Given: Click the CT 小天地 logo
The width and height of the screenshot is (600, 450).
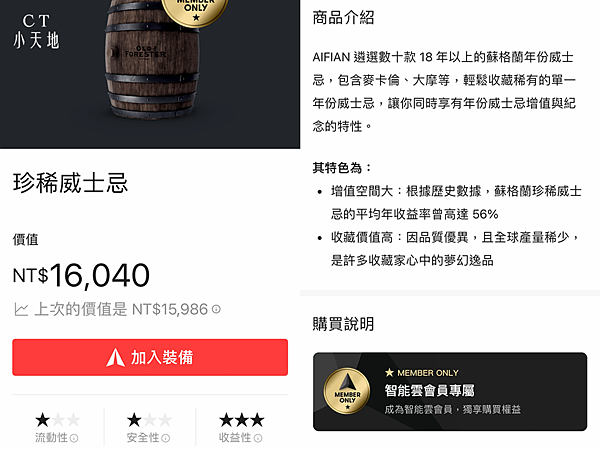Looking at the screenshot, I should [36, 31].
